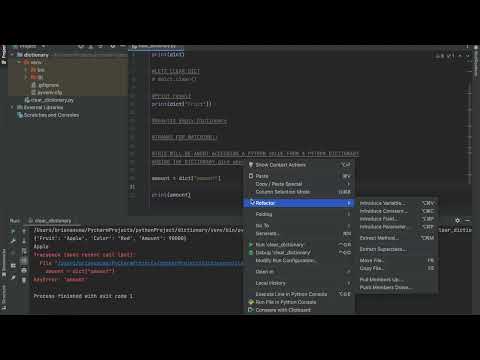Click the Rerun icon in Run panel
This screenshot has width=480, height=360.
pos(13,231)
